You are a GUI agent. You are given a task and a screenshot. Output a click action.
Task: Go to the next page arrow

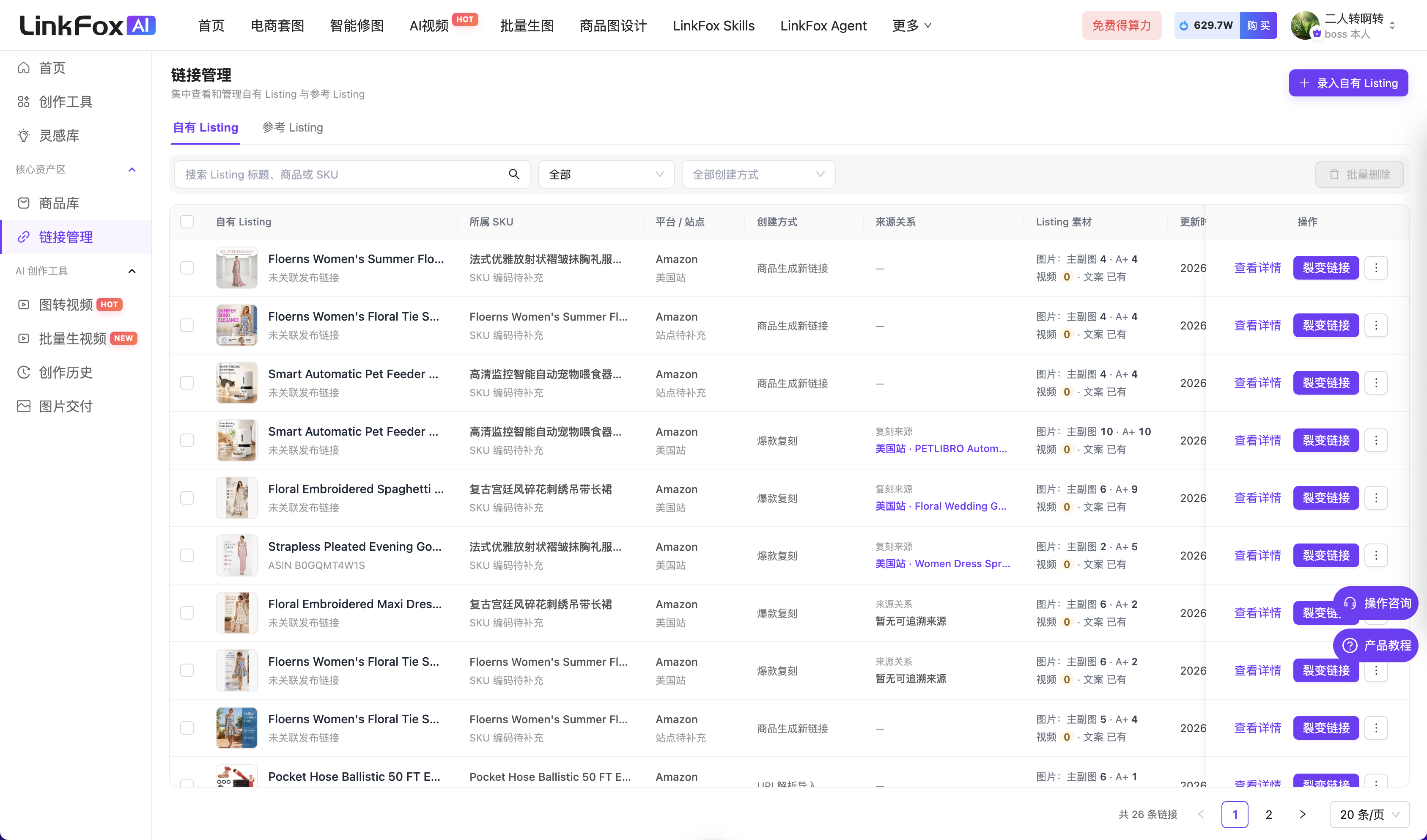point(1302,815)
